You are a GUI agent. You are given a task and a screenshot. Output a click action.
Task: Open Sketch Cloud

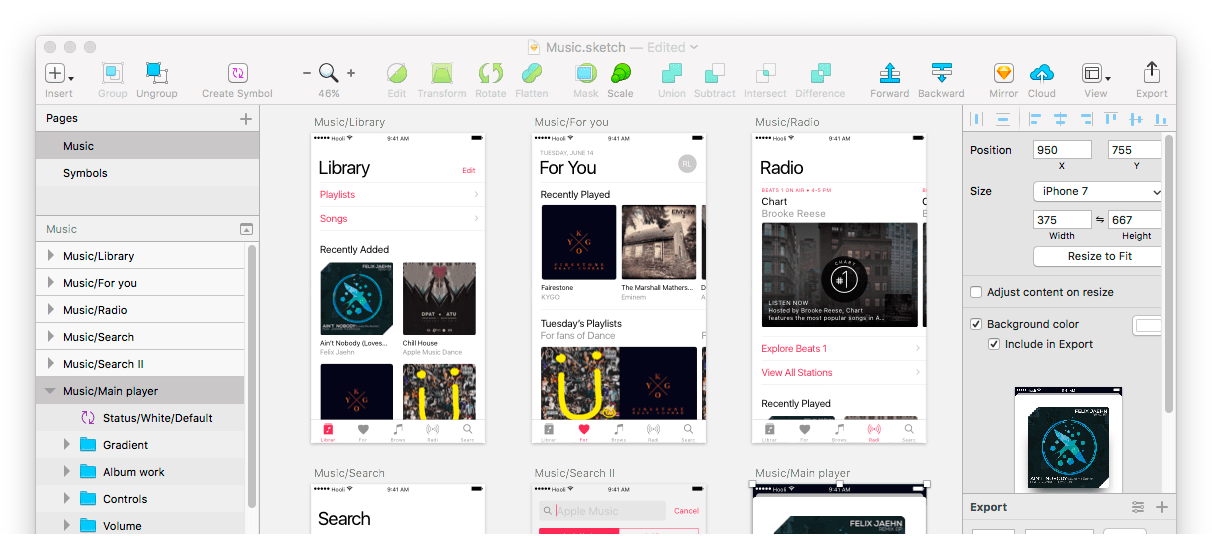point(1041,73)
